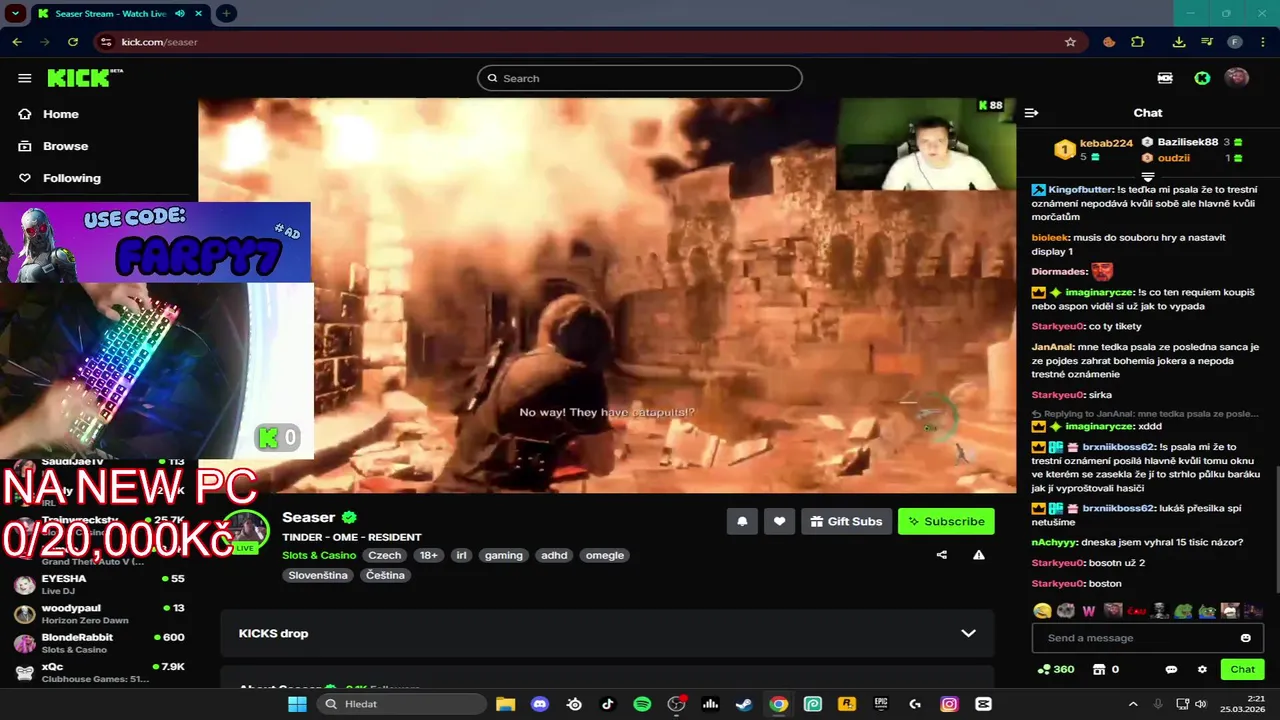Click the address bar URL
Image resolution: width=1280 pixels, height=720 pixels.
[x=160, y=42]
